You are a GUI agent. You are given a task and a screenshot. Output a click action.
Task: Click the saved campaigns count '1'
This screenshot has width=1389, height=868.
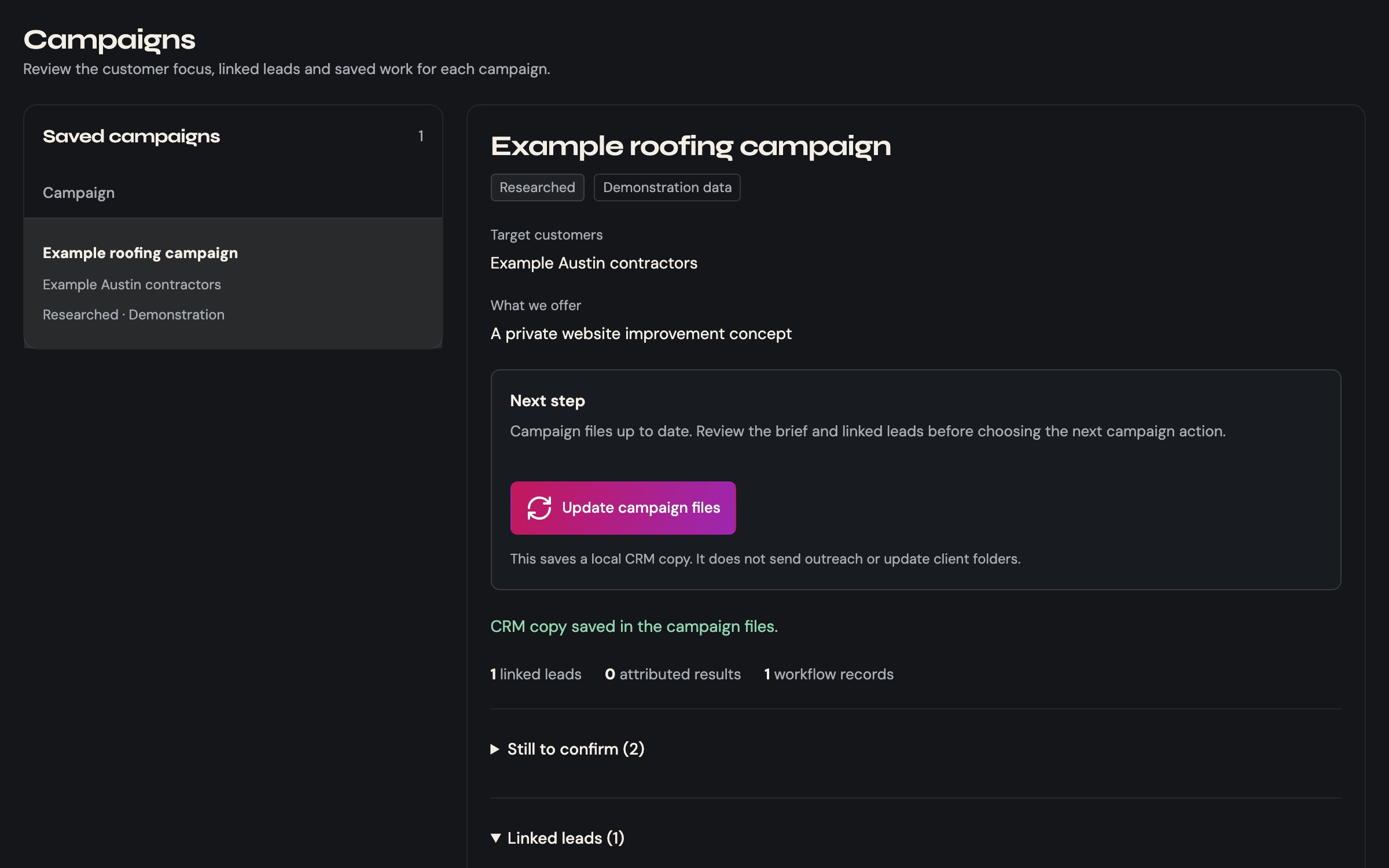pyautogui.click(x=421, y=136)
